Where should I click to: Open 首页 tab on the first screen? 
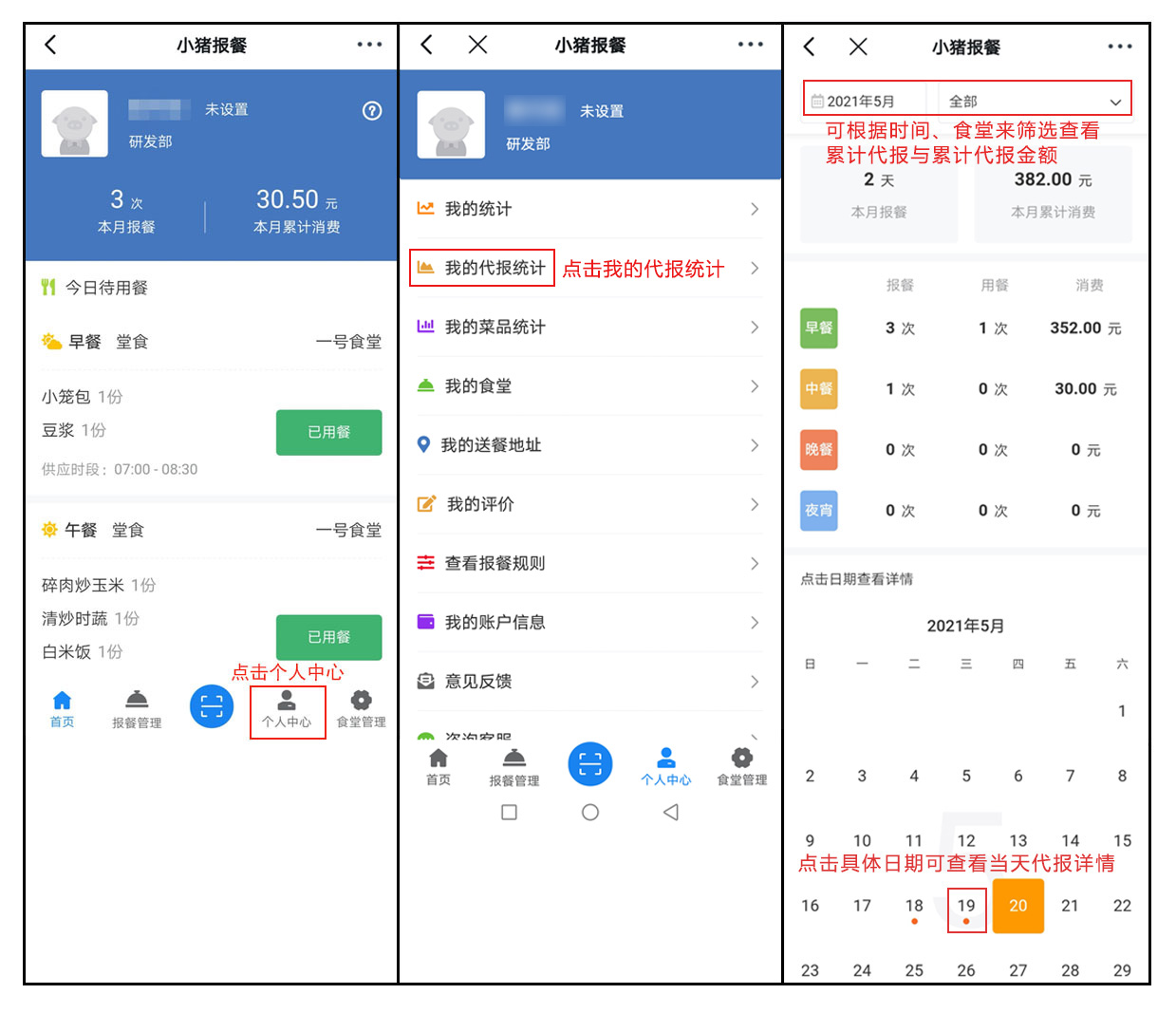click(62, 709)
